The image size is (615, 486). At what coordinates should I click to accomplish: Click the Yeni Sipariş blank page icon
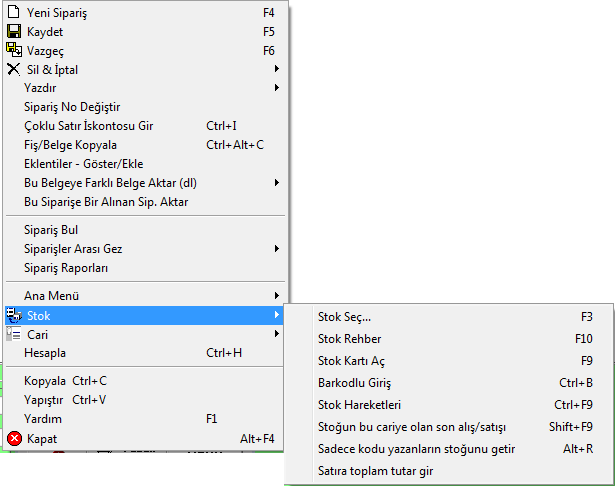tap(14, 12)
